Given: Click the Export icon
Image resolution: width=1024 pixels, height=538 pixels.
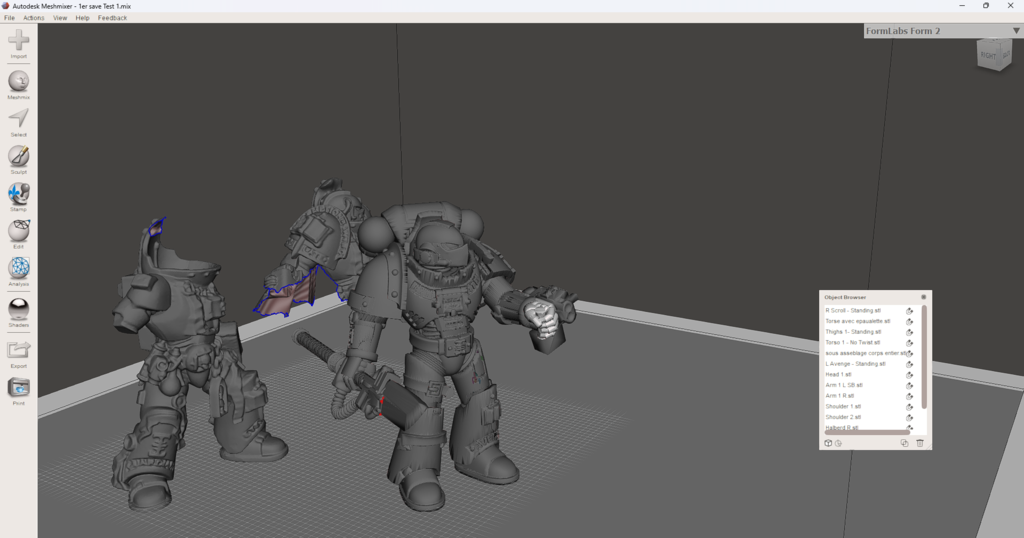Looking at the screenshot, I should coord(18,350).
